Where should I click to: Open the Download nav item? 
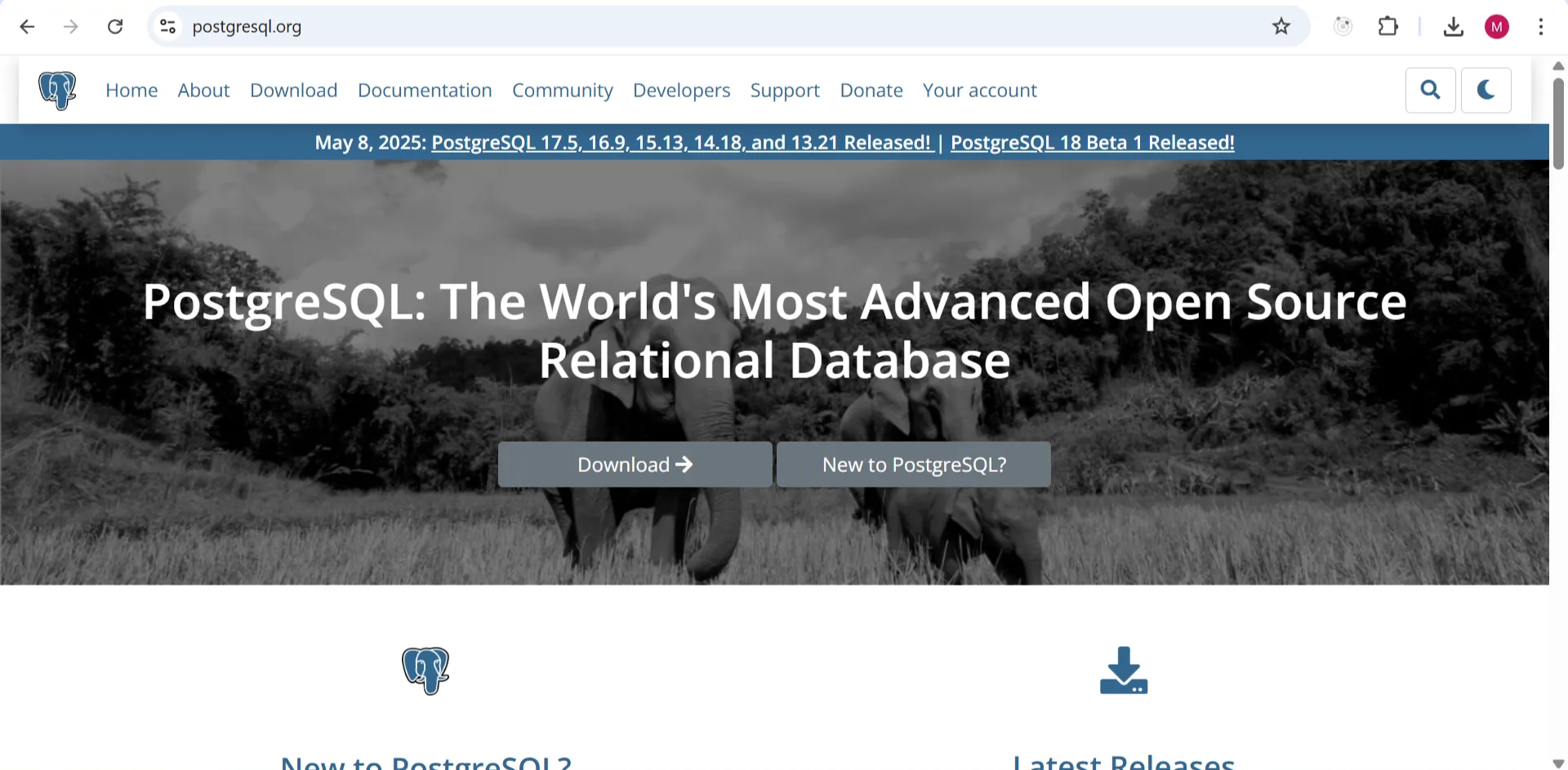point(293,90)
